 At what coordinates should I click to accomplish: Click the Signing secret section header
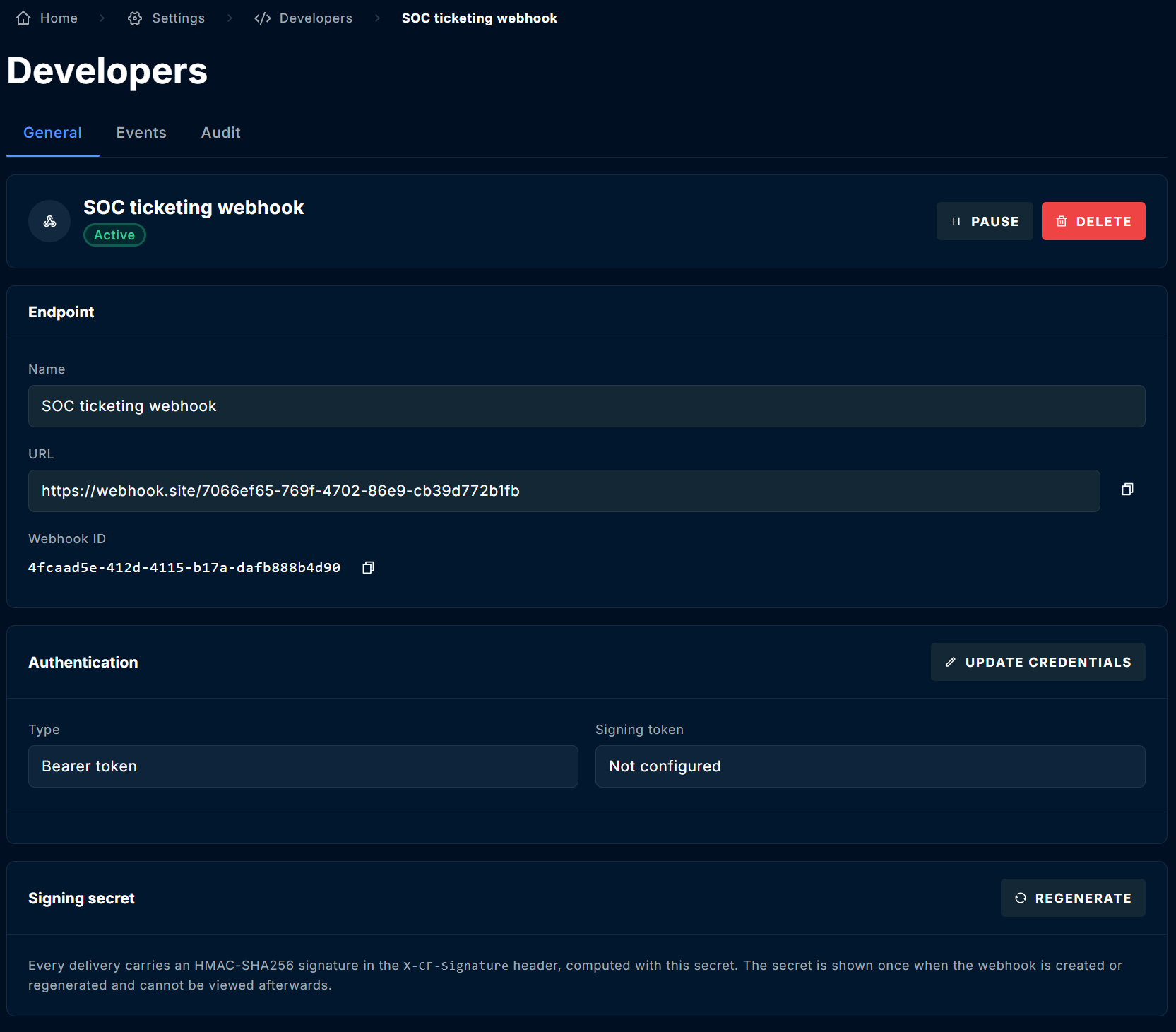(81, 898)
